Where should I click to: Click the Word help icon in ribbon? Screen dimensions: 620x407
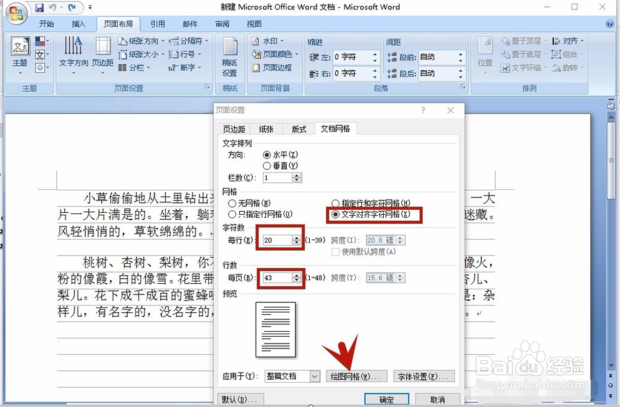(x=609, y=24)
